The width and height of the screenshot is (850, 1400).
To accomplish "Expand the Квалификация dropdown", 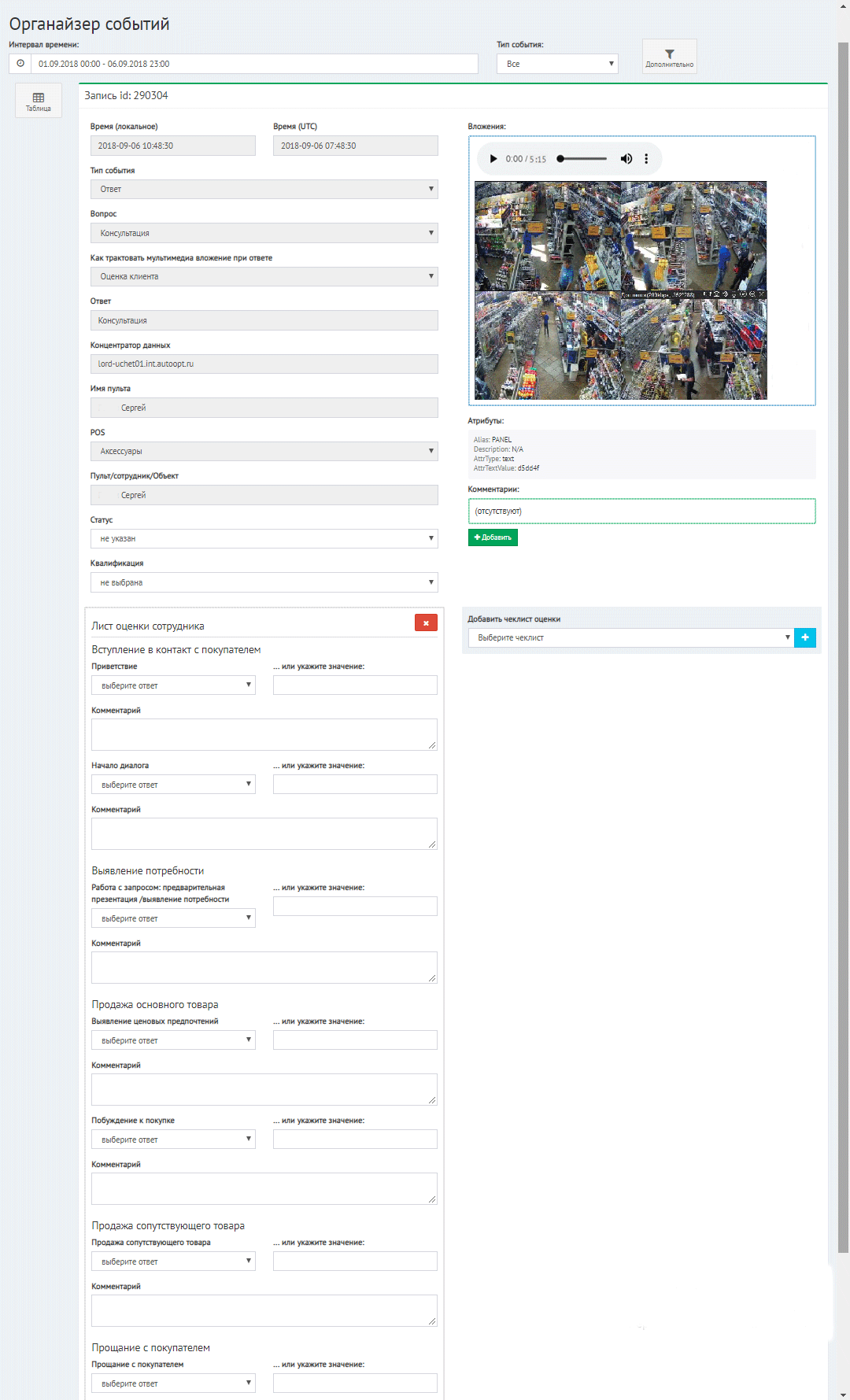I will (264, 582).
